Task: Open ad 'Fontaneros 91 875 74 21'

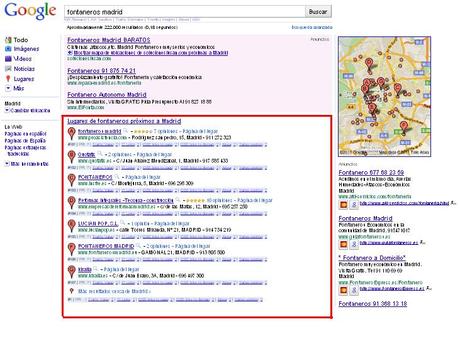Action: point(101,71)
